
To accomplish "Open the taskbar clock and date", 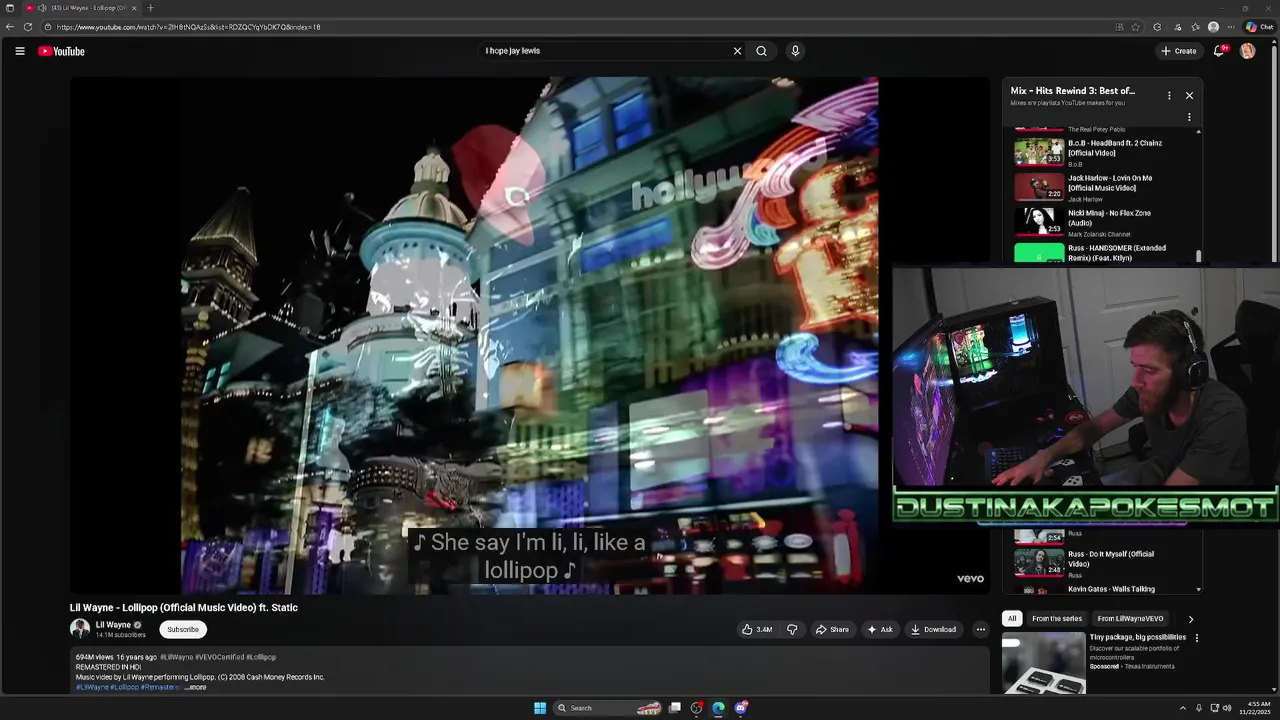I will click(1255, 708).
